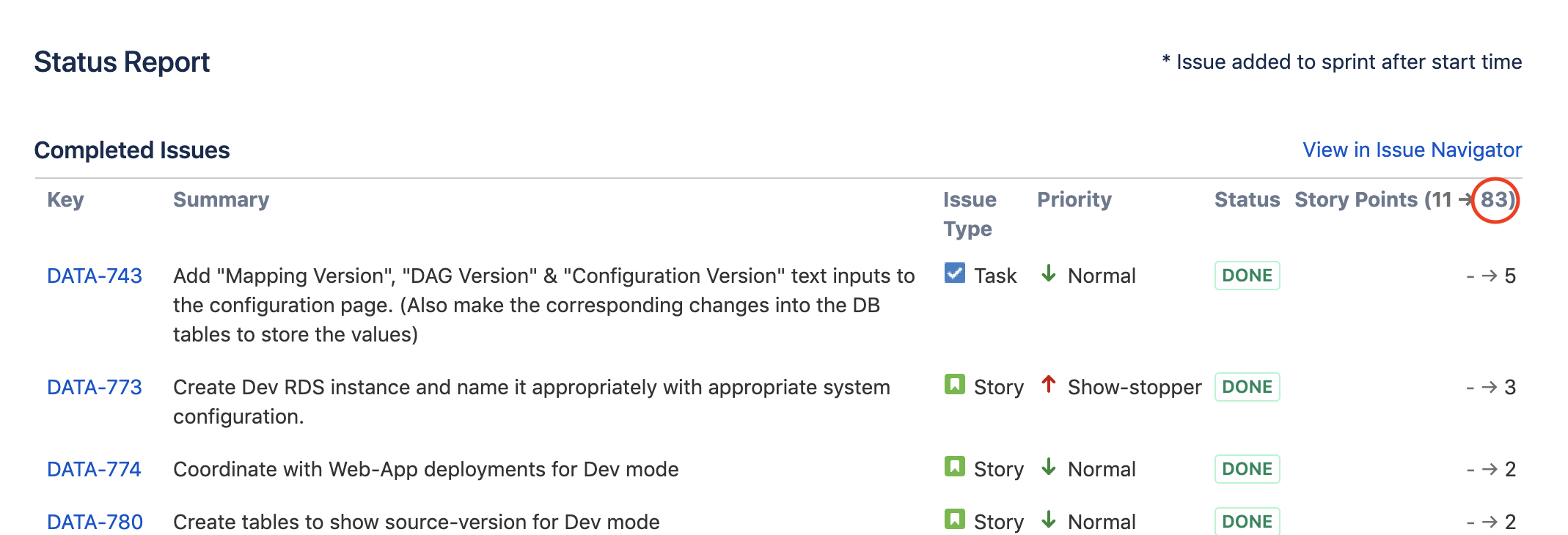Click the Normal priority arrow for DATA-774

pos(1049,467)
